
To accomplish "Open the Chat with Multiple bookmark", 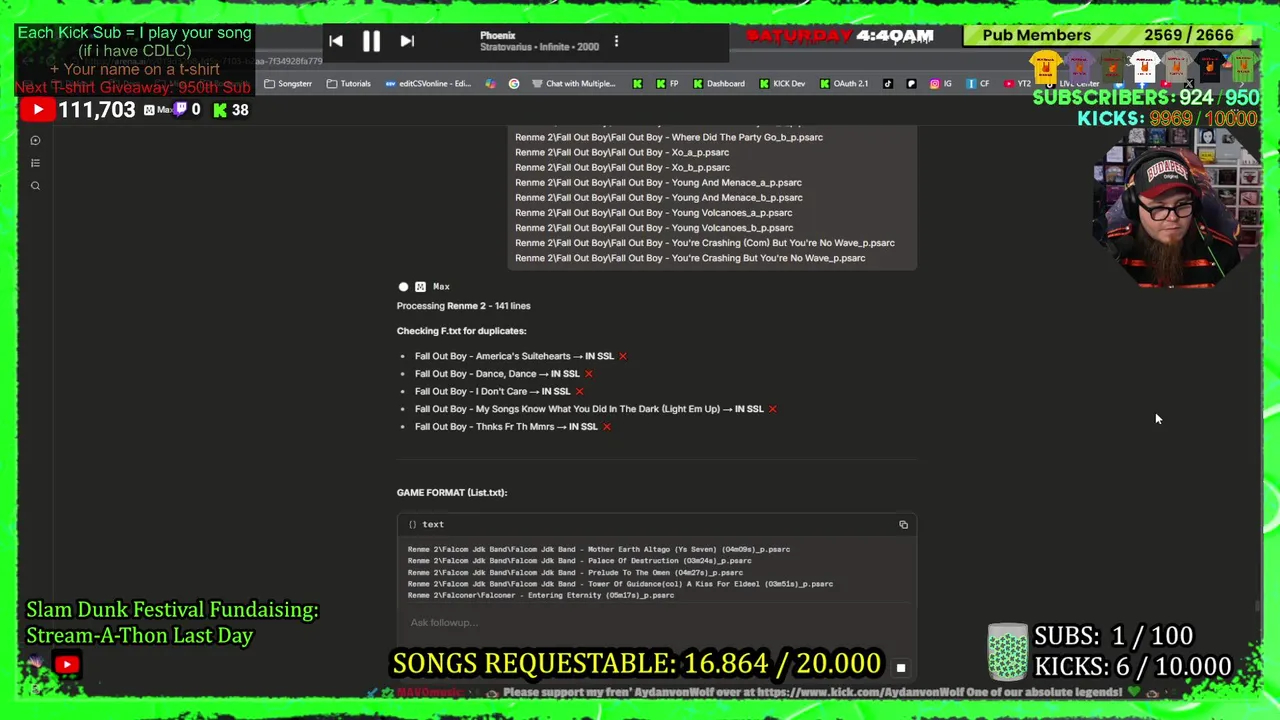I will point(574,84).
